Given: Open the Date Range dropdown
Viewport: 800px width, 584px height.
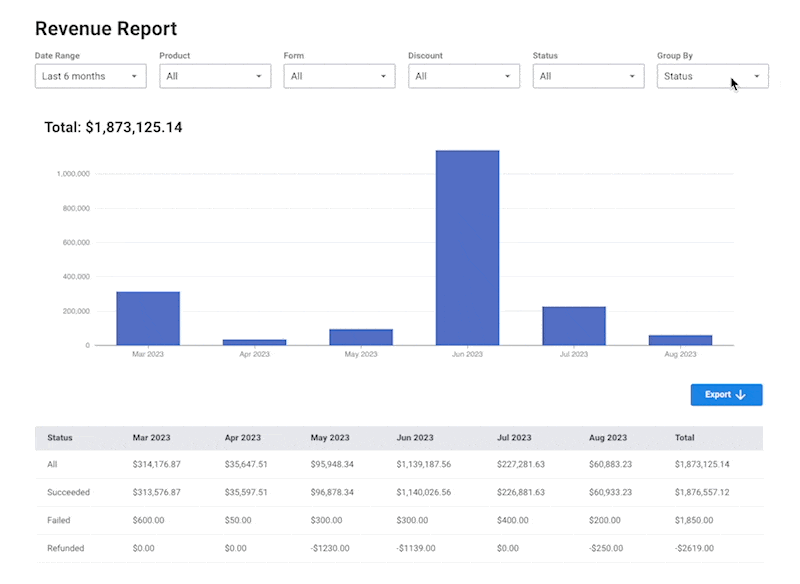Looking at the screenshot, I should tap(91, 76).
